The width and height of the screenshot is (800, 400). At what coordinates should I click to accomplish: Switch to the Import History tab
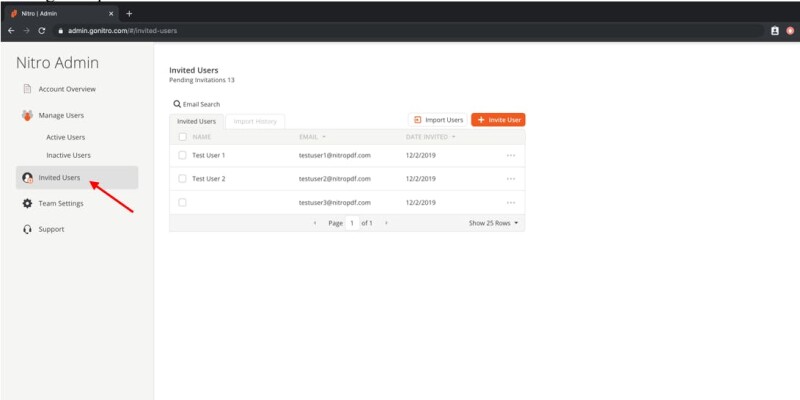pos(255,121)
